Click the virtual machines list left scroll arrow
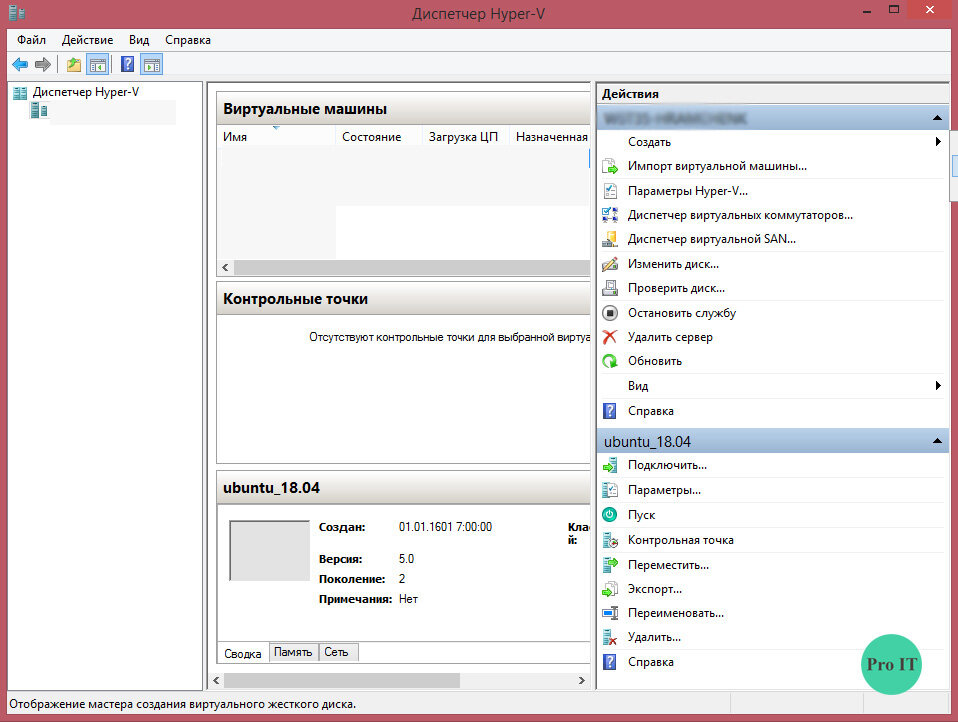Viewport: 958px width, 722px height. tap(225, 268)
